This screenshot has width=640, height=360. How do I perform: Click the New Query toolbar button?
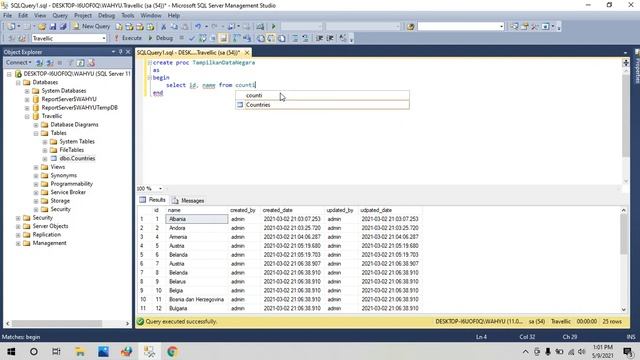(92, 26)
